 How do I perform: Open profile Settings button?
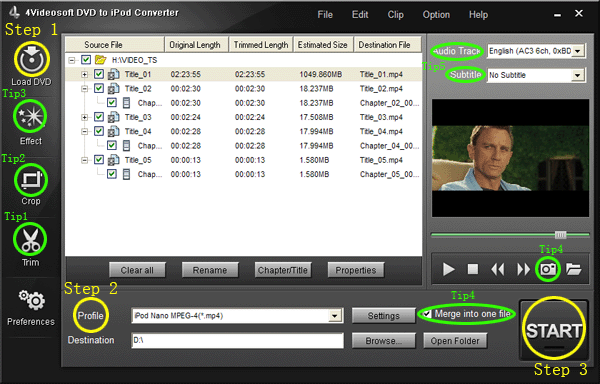[383, 316]
